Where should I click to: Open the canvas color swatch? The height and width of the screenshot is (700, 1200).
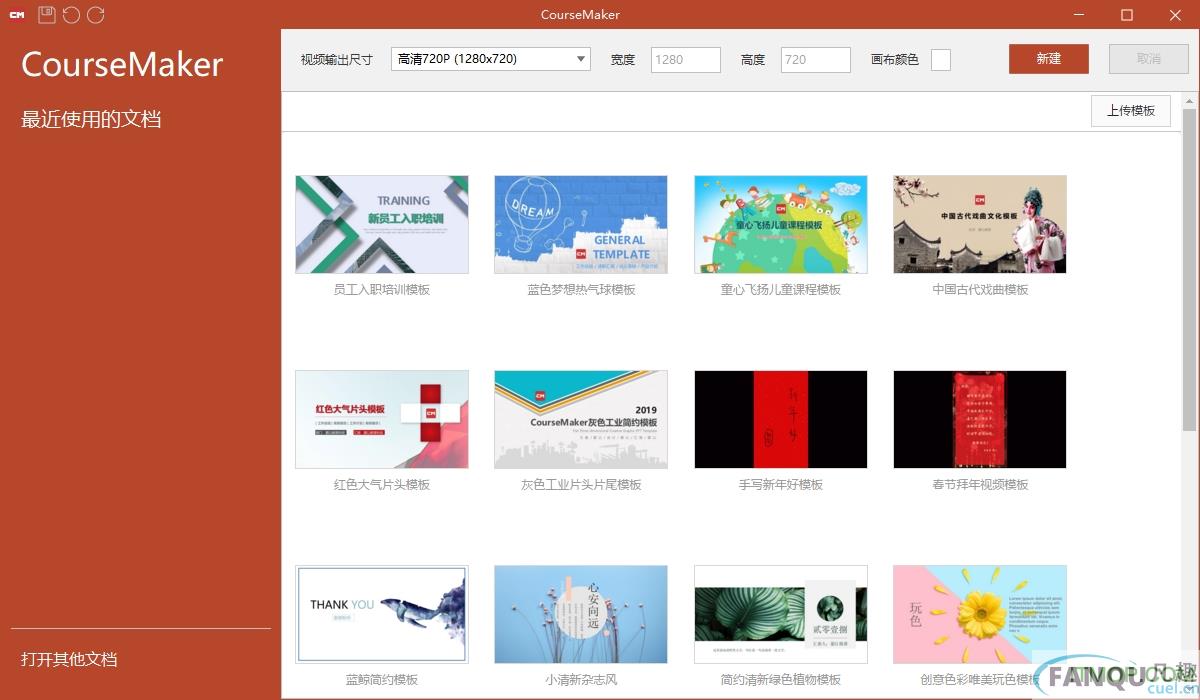(x=941, y=60)
